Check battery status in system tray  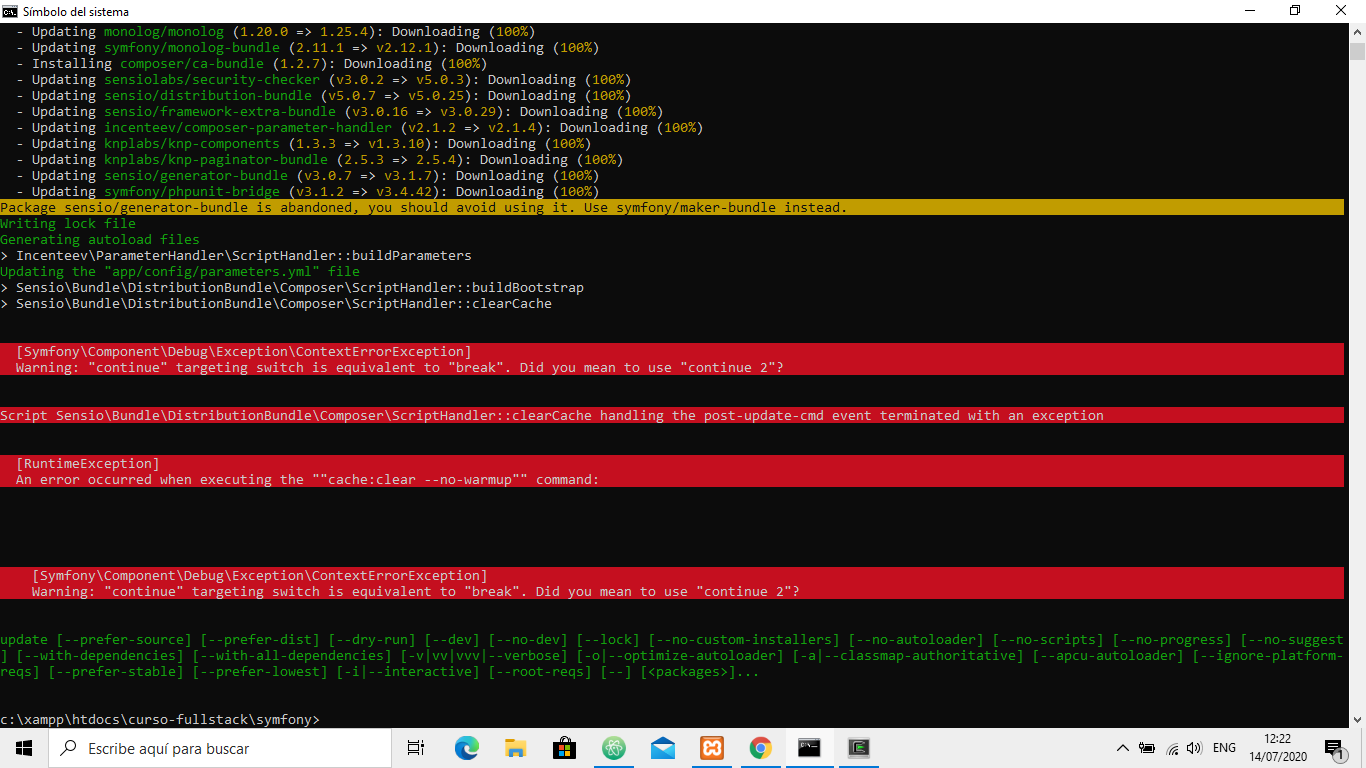coord(1148,748)
